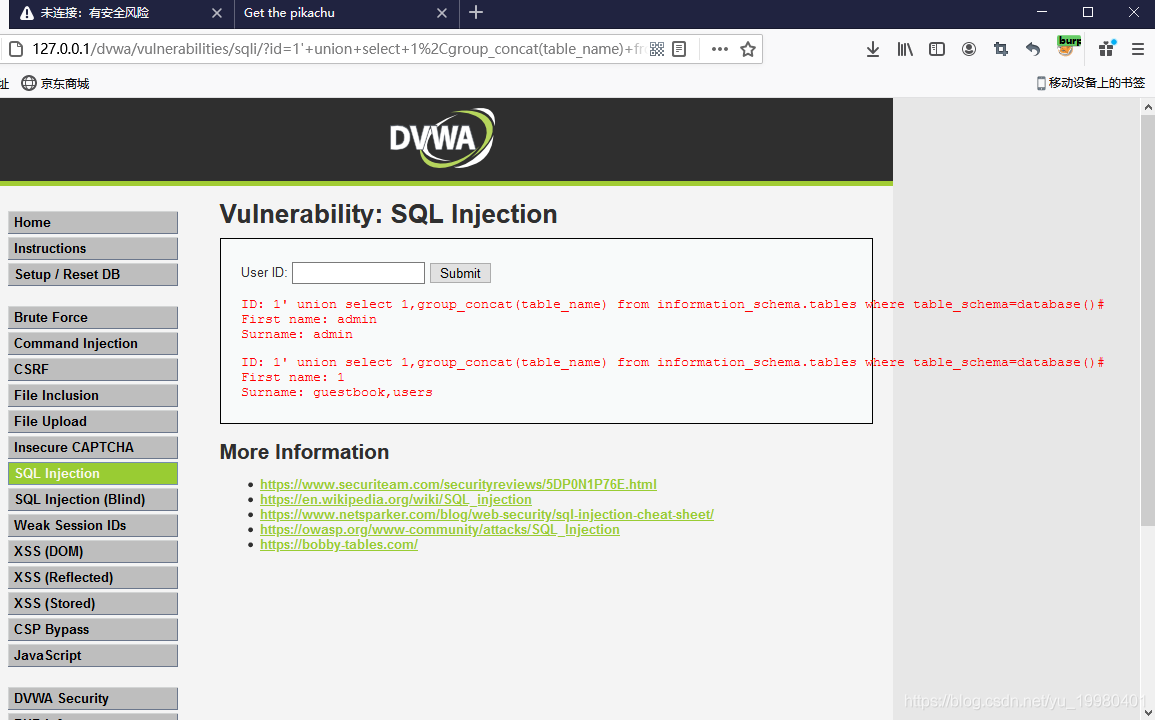Click the undo arrow toolbar icon
Viewport: 1155px width, 720px height.
click(x=1033, y=49)
